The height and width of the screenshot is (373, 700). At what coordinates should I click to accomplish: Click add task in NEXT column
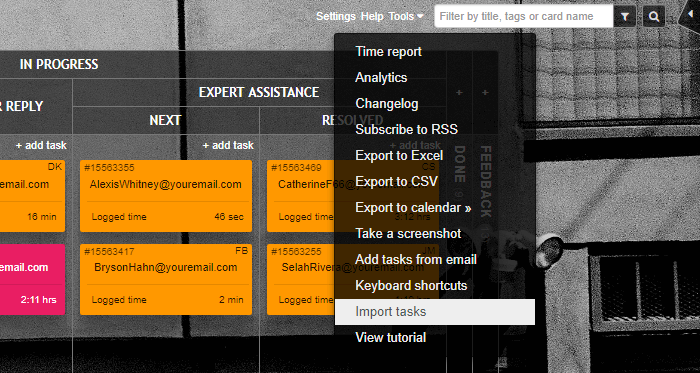[228, 145]
